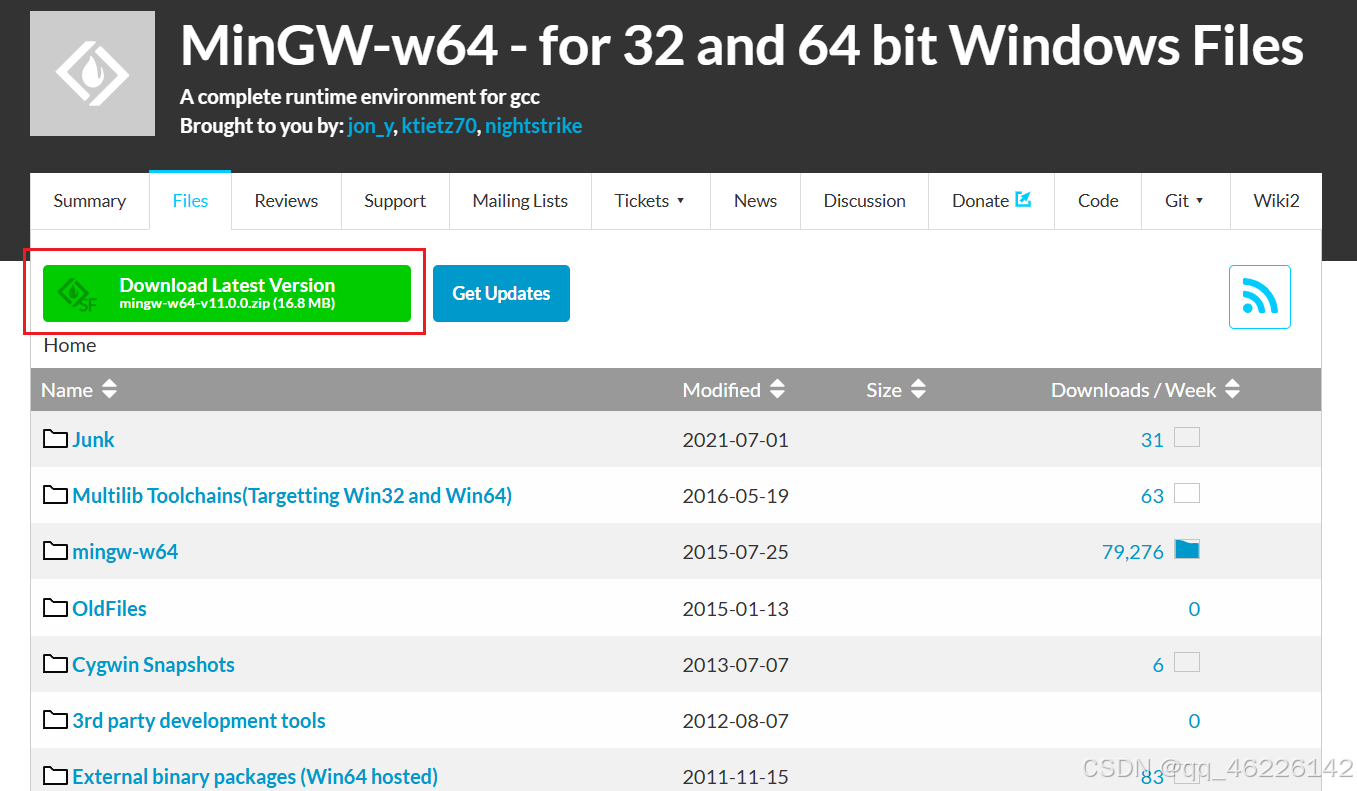Sort the list by Name arrows
The image size is (1357, 791).
(x=109, y=389)
